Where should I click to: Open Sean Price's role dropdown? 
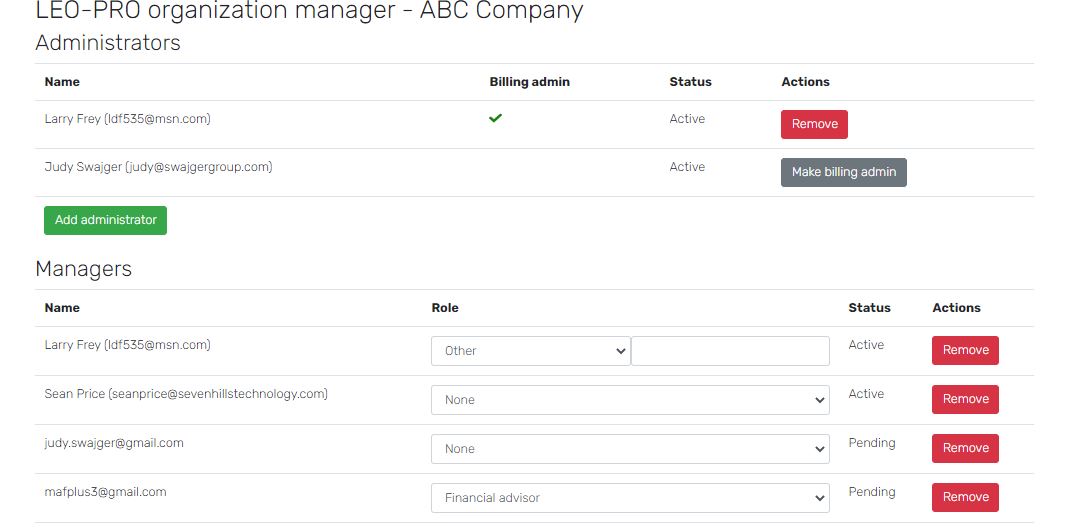(x=630, y=400)
